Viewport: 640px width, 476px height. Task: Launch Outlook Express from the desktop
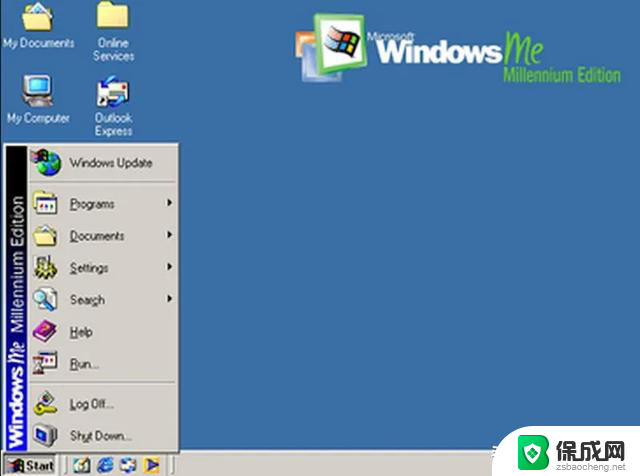(113, 91)
